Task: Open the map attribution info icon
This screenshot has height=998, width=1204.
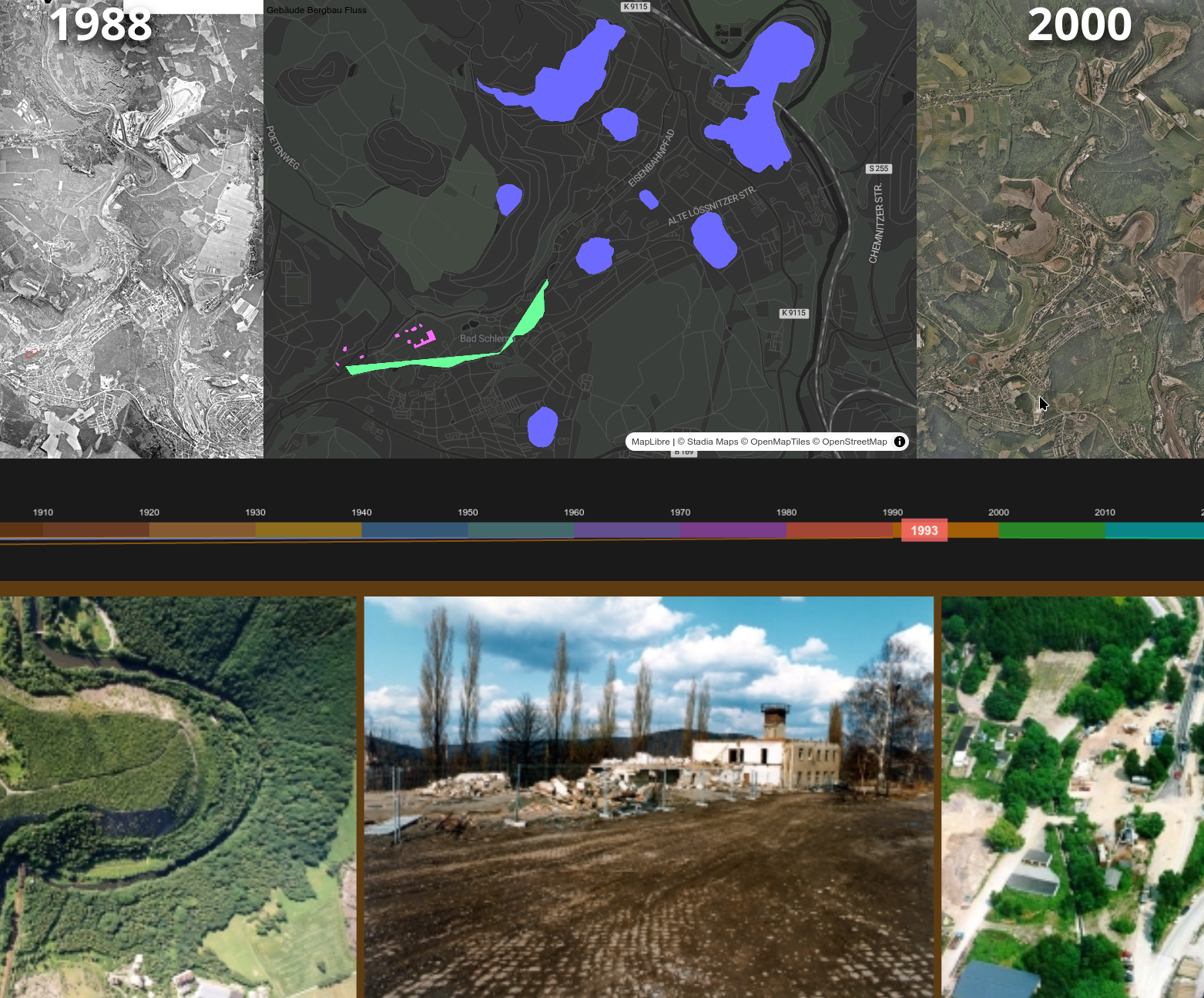Action: tap(899, 442)
